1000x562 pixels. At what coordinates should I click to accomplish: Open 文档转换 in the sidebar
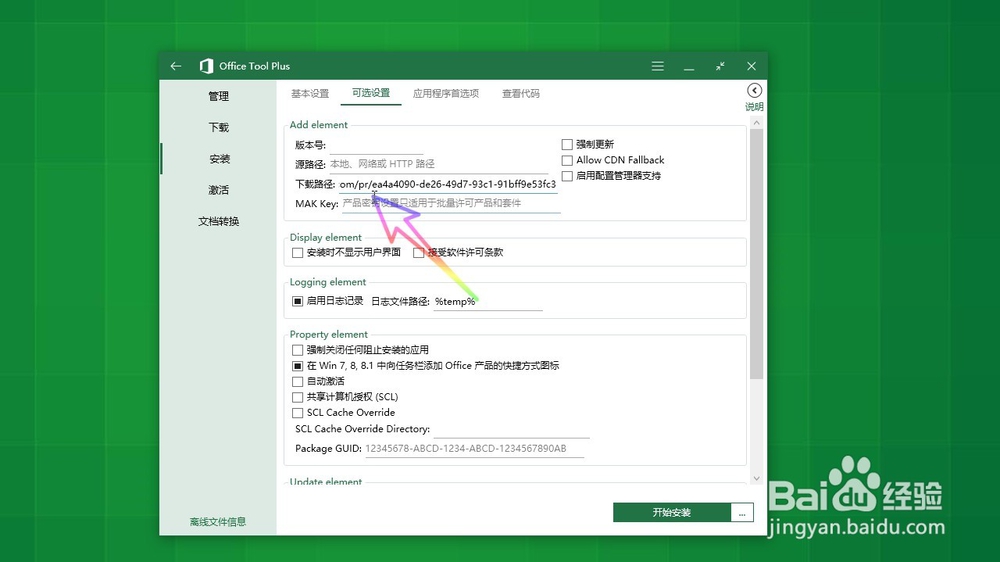pyautogui.click(x=218, y=221)
